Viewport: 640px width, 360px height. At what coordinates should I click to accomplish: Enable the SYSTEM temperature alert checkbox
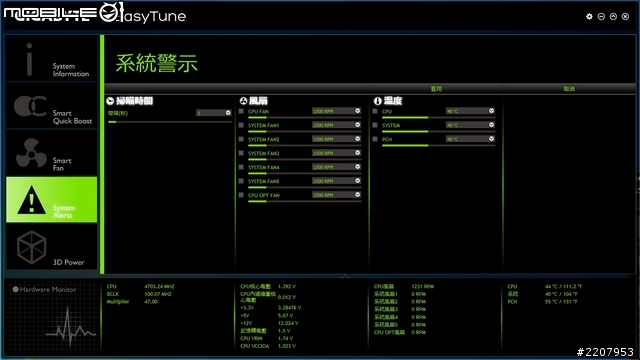375,125
